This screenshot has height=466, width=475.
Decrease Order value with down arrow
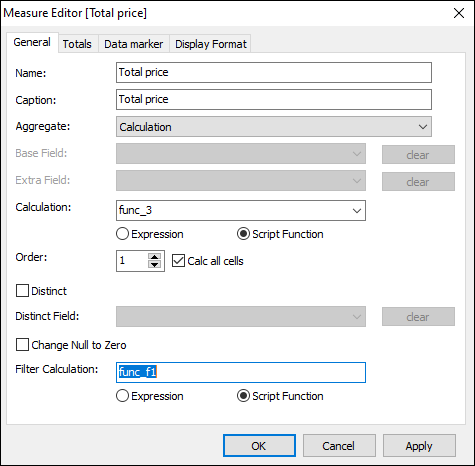(154, 264)
